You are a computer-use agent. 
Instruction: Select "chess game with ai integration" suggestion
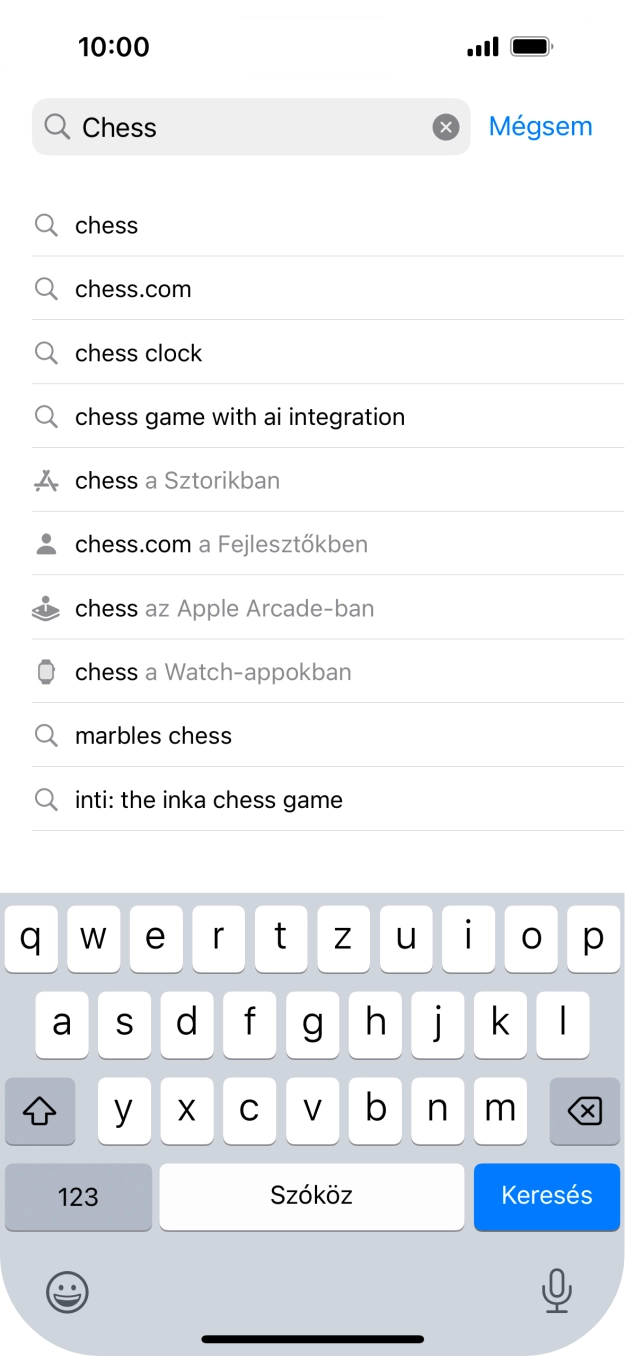pos(240,417)
